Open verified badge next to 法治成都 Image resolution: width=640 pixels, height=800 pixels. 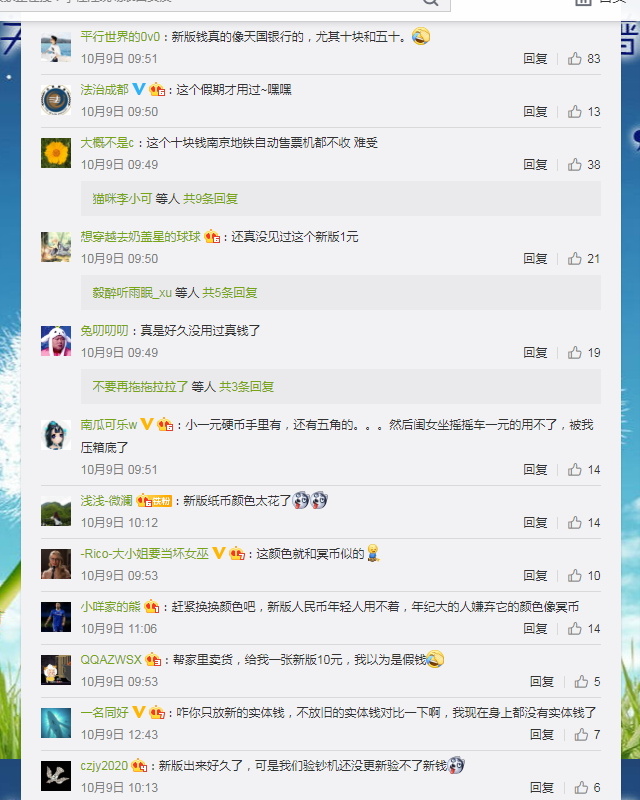[x=139, y=89]
